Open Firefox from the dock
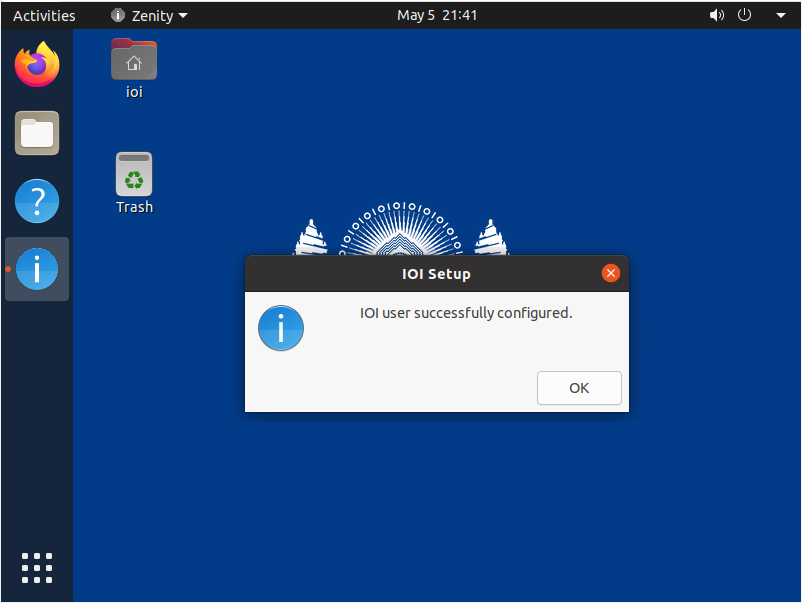This screenshot has height=603, width=802. (36, 63)
